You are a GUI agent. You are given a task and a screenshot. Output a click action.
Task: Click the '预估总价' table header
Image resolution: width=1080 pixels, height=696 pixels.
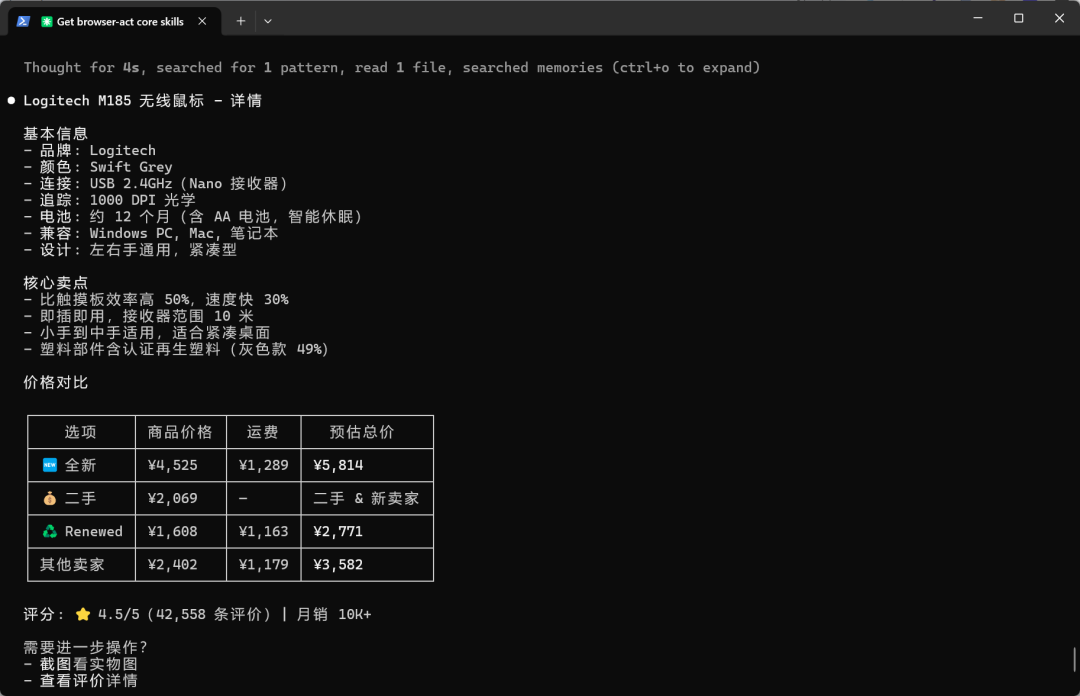362,432
